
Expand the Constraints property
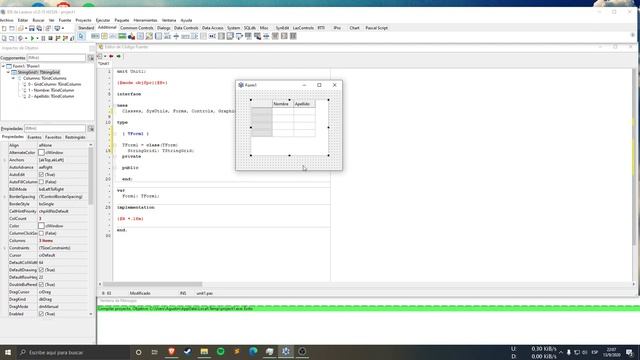pos(5,248)
